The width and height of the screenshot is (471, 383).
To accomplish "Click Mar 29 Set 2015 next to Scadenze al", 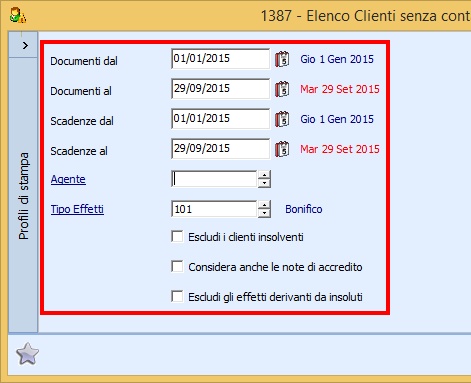I will click(340, 149).
